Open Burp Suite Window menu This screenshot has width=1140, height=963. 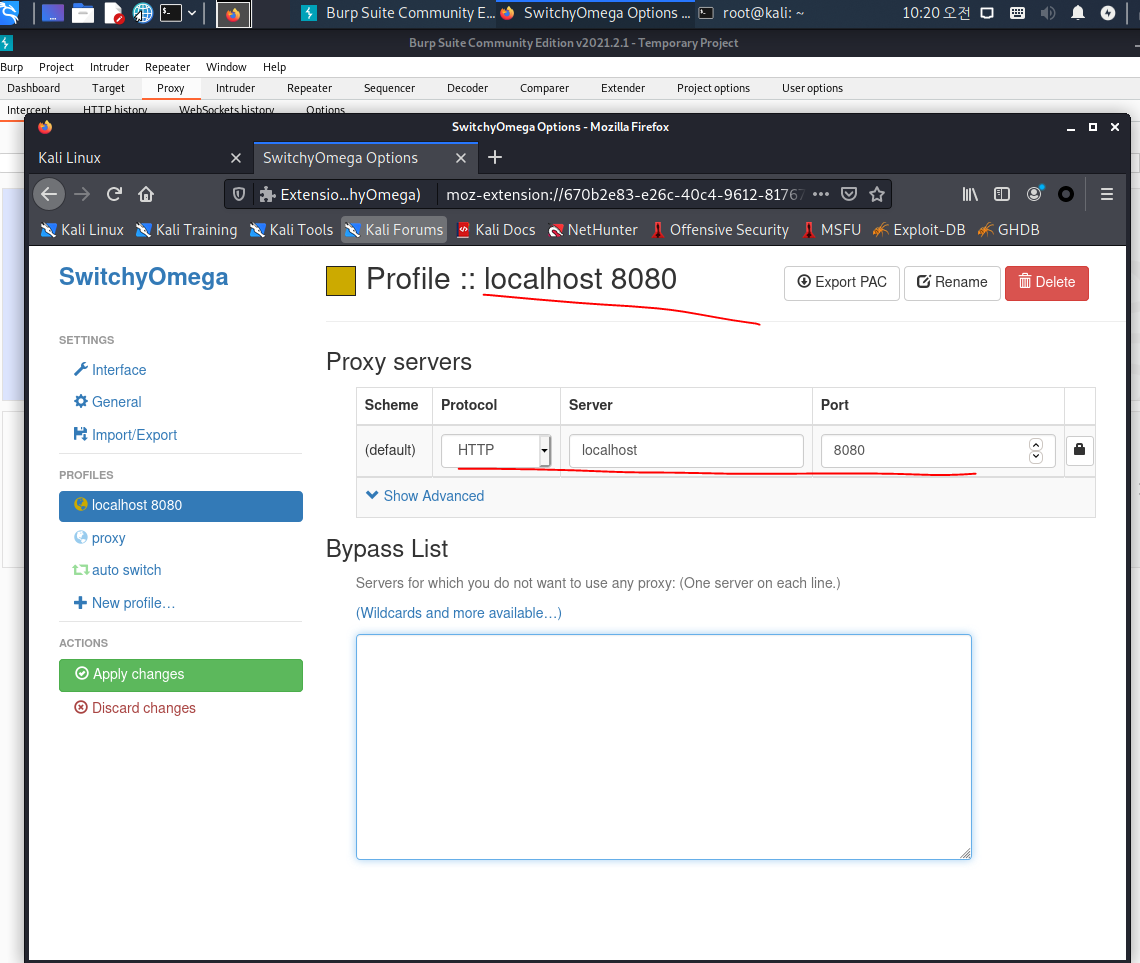(226, 67)
